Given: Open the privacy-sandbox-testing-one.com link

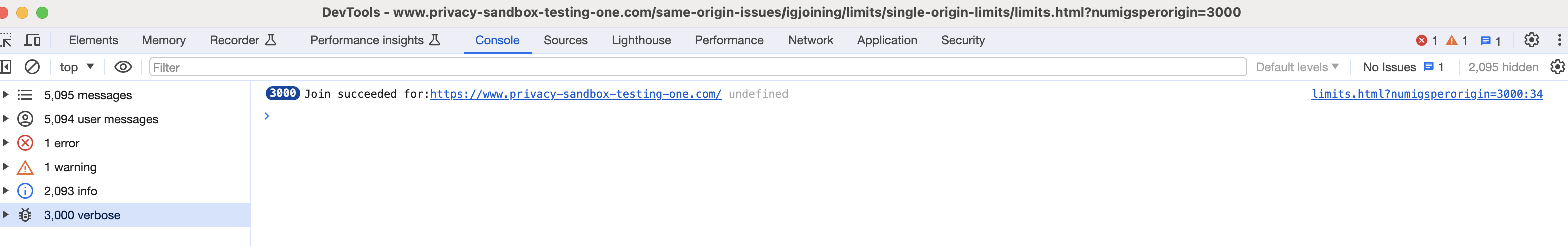Looking at the screenshot, I should pos(576,94).
